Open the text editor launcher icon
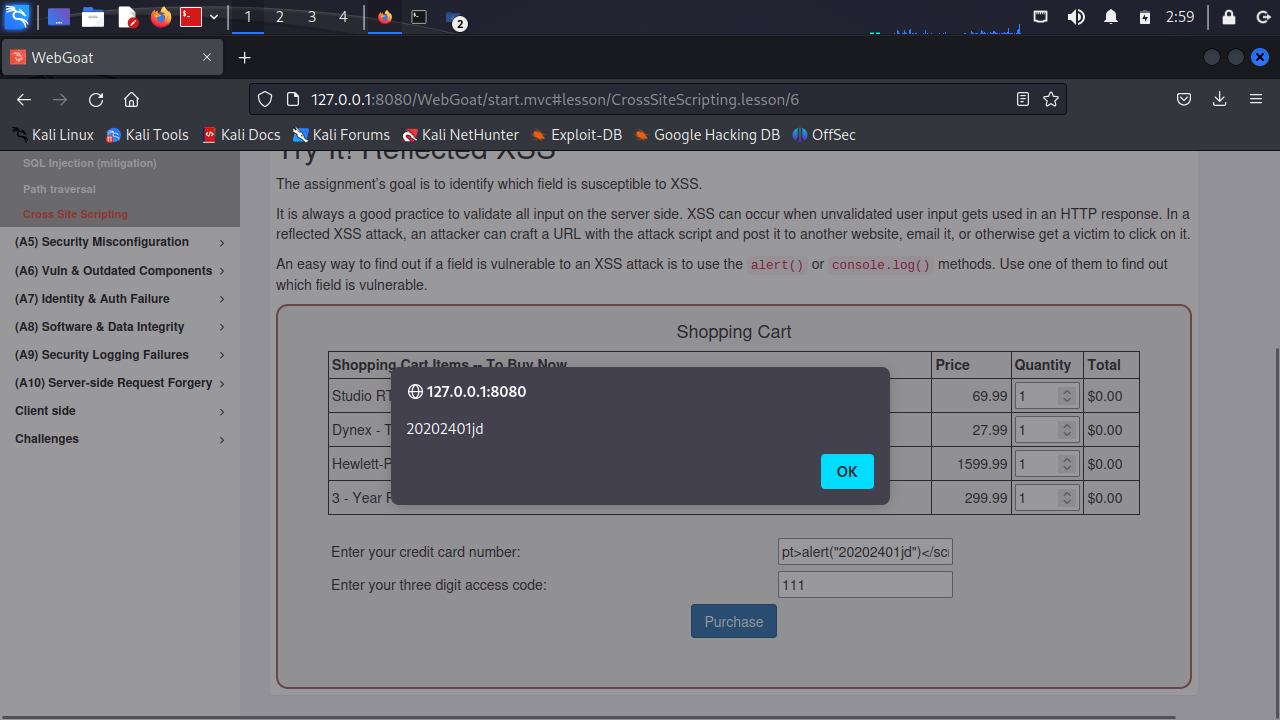 click(x=127, y=17)
